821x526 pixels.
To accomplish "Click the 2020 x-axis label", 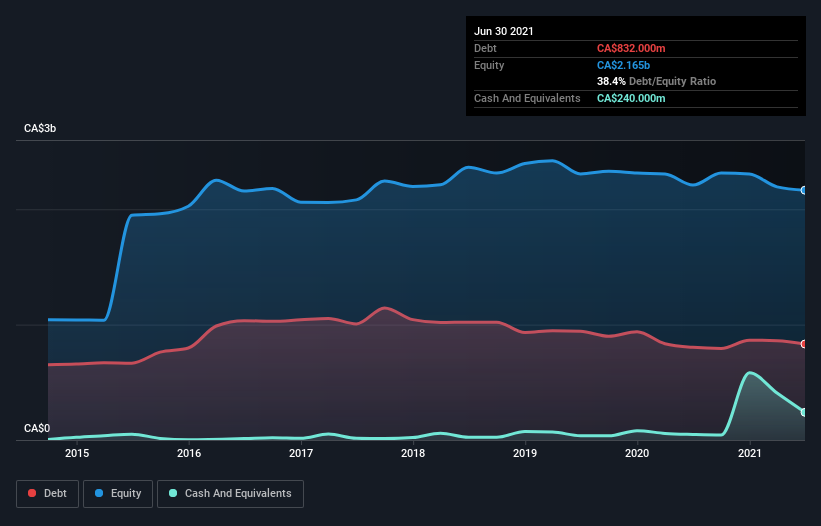I will point(637,453).
